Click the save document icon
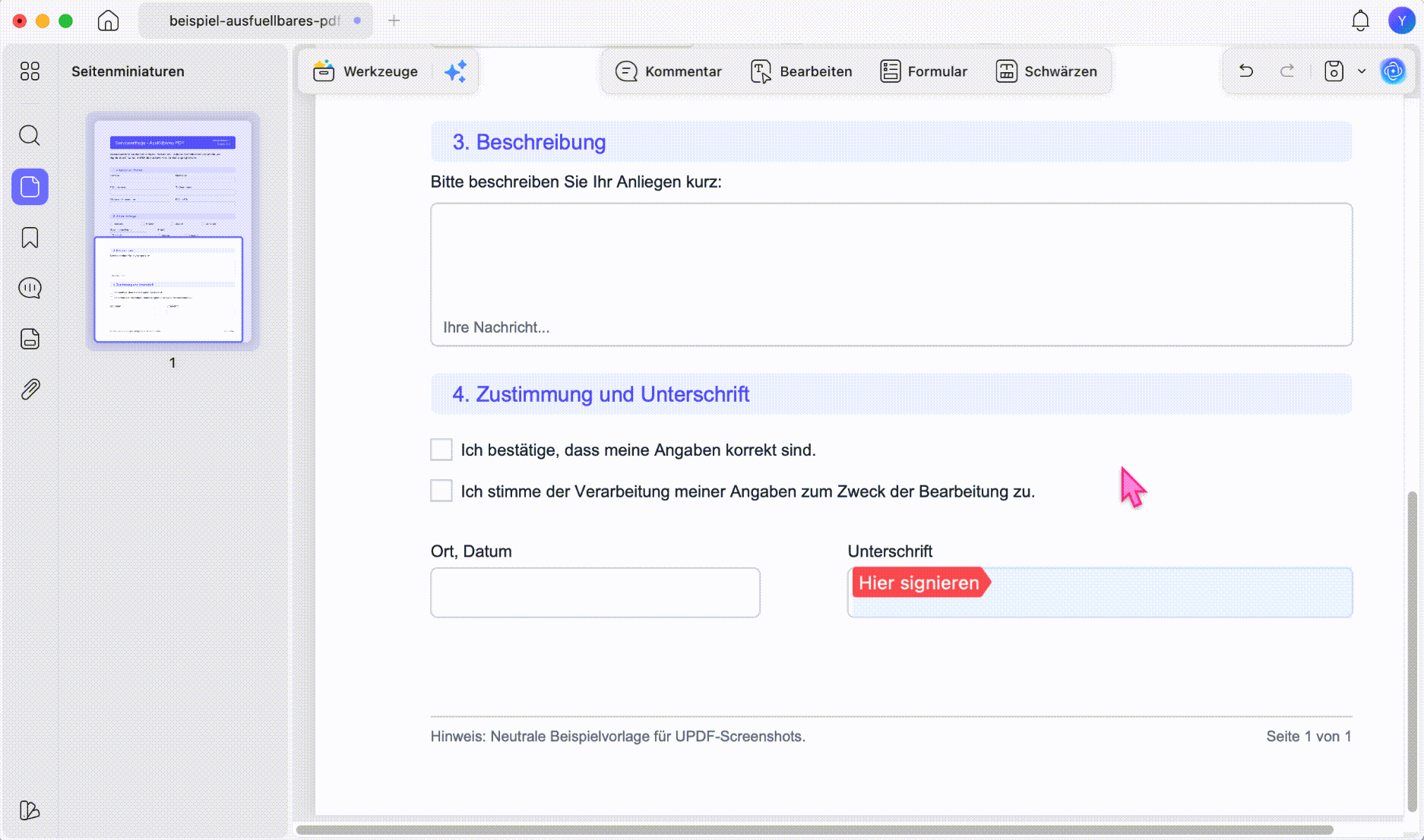 (x=1334, y=71)
